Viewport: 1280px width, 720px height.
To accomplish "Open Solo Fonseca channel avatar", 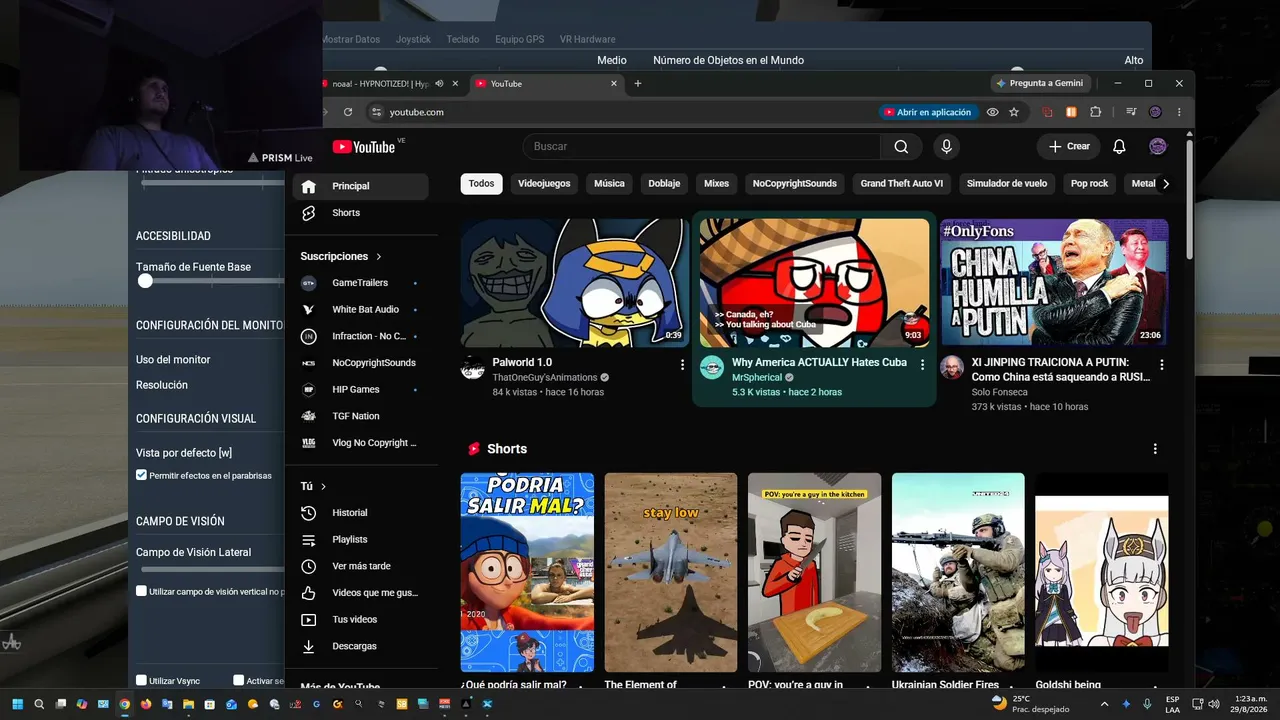I will [x=952, y=367].
